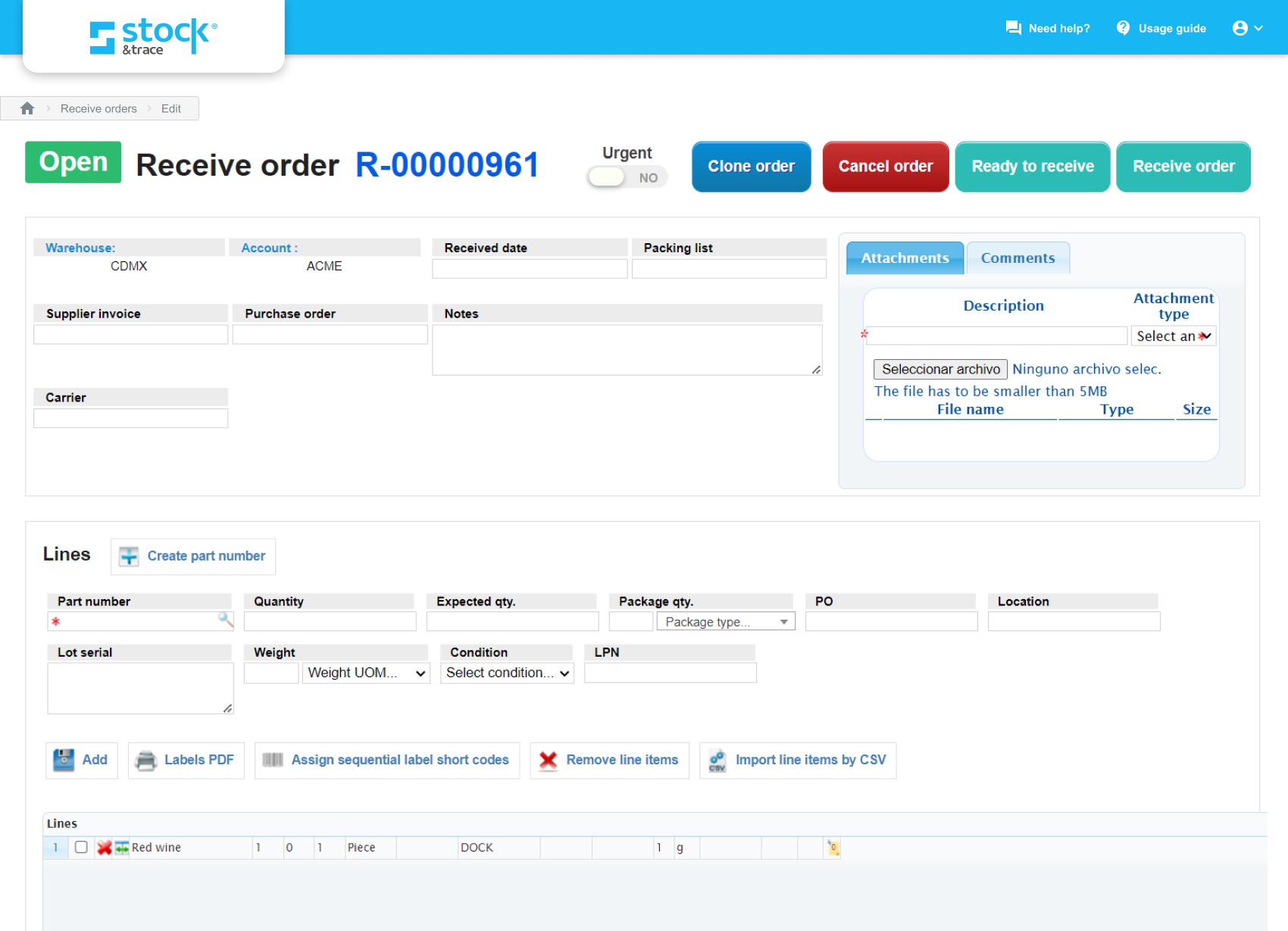Click the Clone order button
Image resolution: width=1288 pixels, height=931 pixels.
751,167
